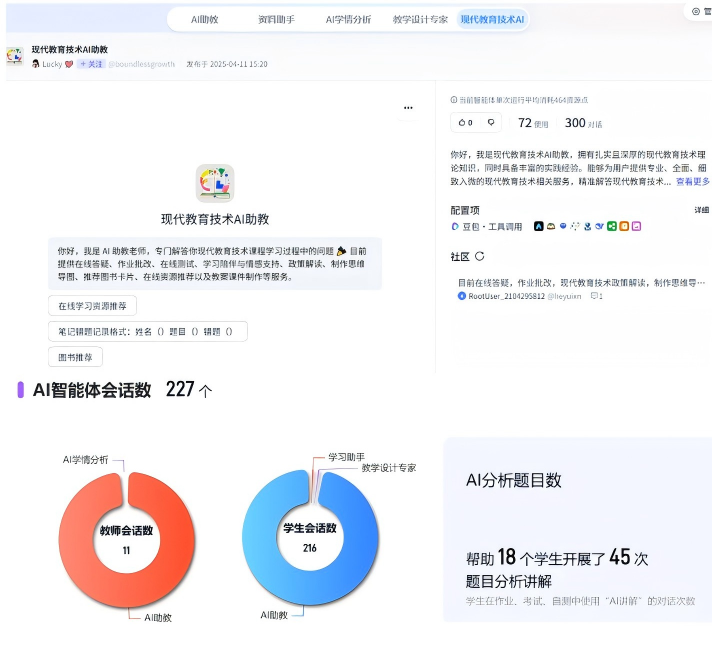Image resolution: width=712 pixels, height=646 pixels.
Task: Open RootUser_2104295812 community post author
Action: (505, 297)
